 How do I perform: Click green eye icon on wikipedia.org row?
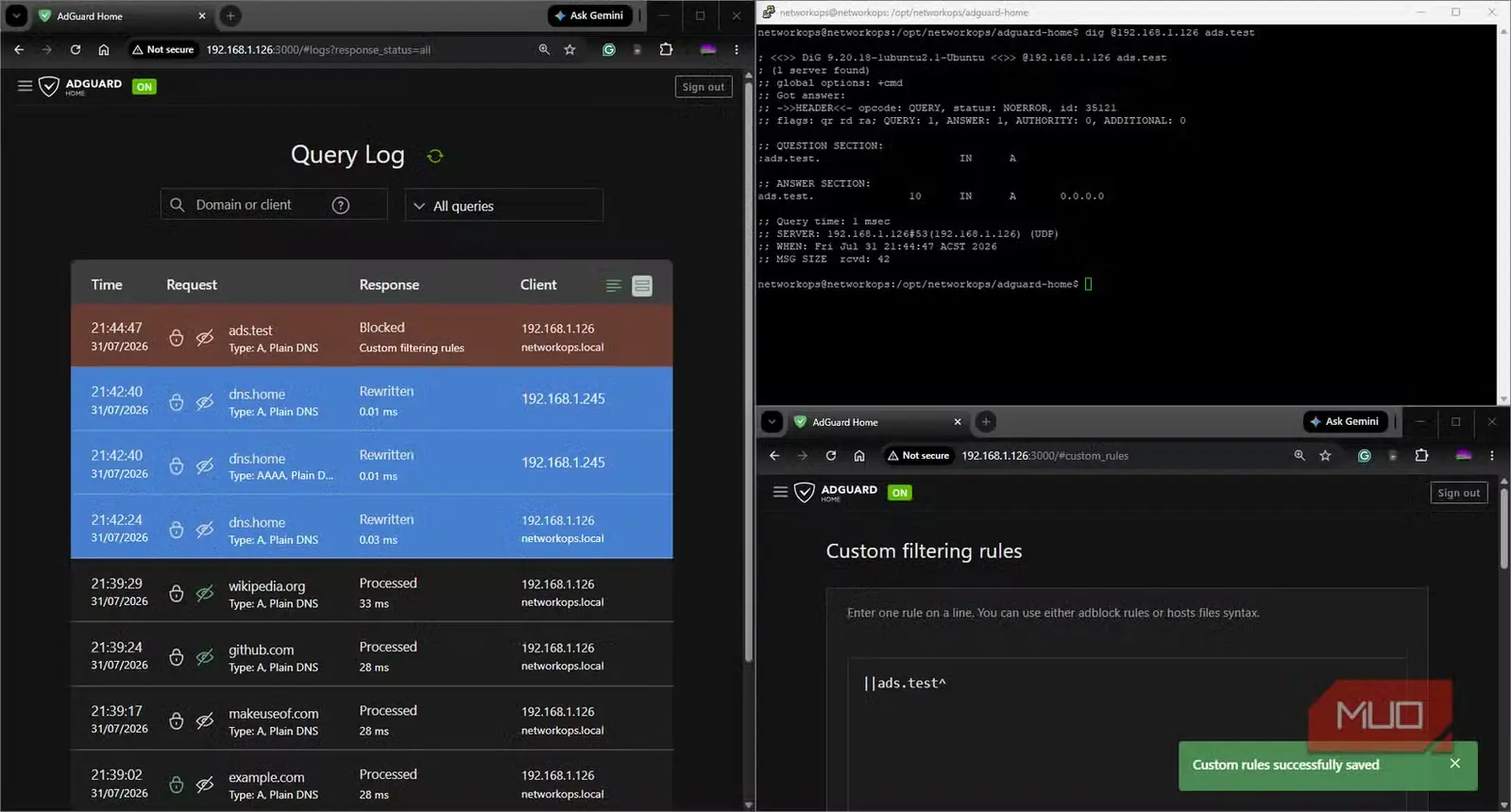205,593
